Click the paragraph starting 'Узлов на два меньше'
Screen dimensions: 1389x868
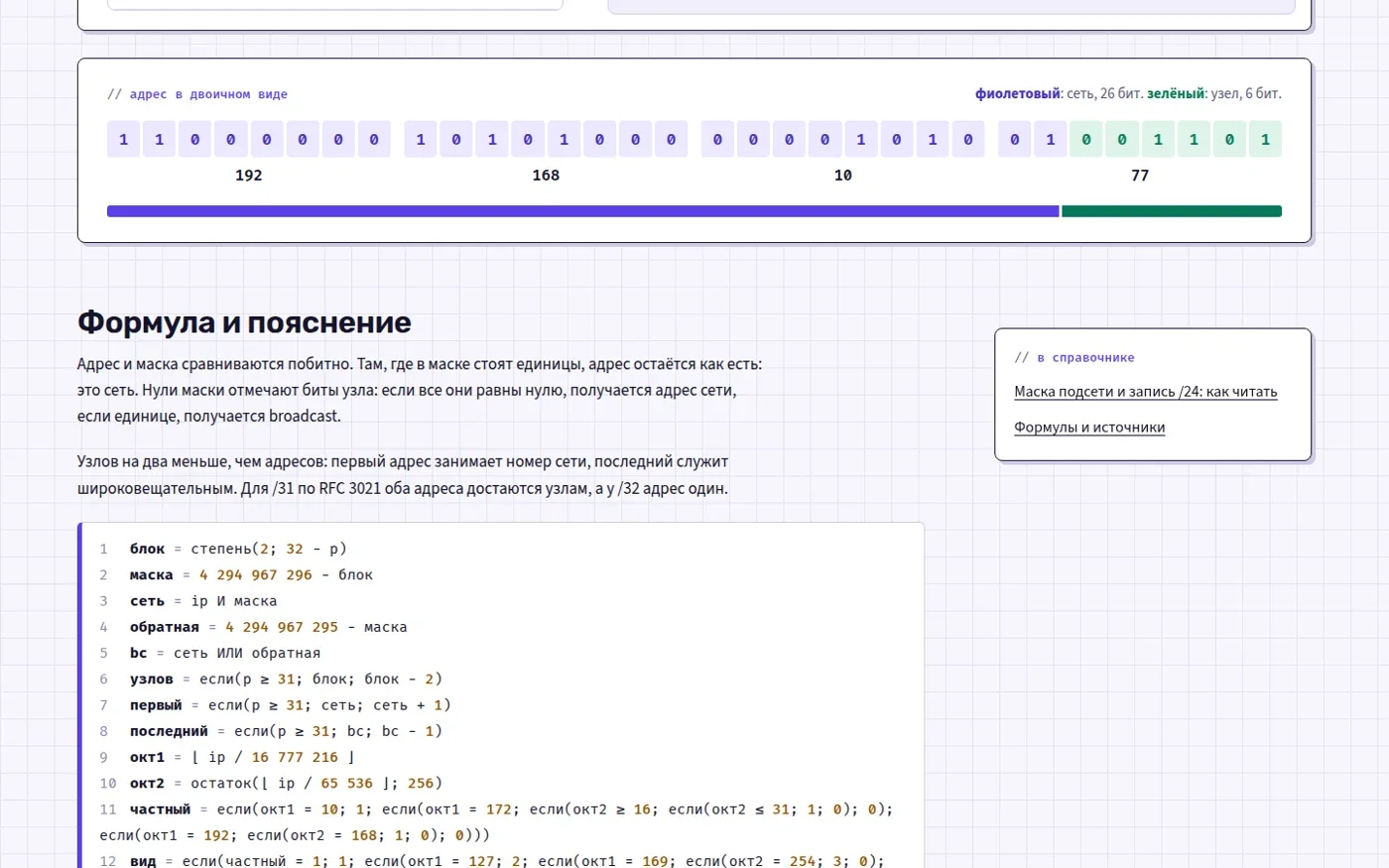(403, 475)
